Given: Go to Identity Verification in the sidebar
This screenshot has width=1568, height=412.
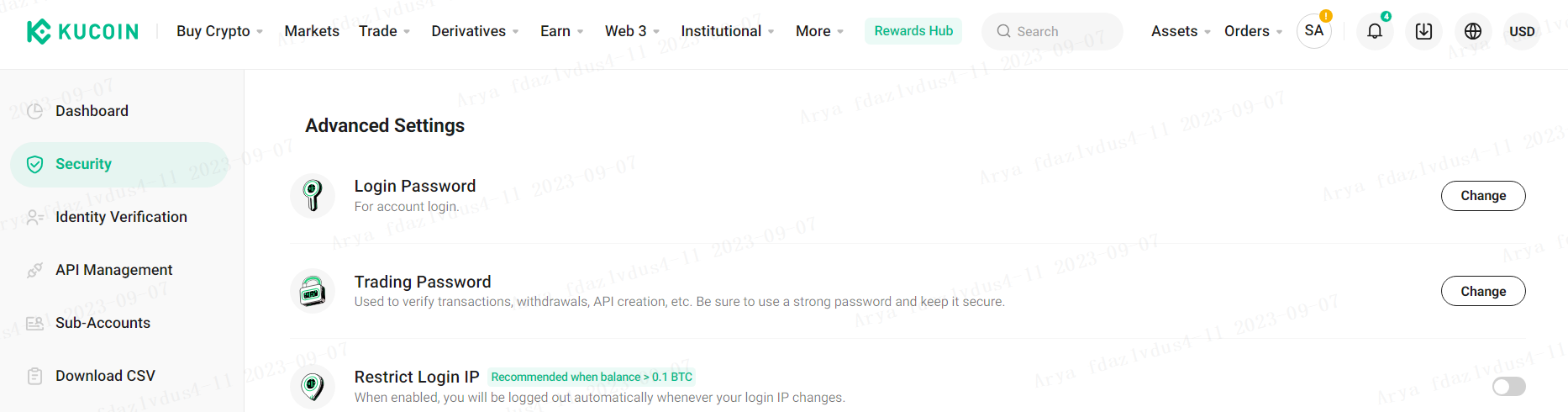Looking at the screenshot, I should coord(121,217).
